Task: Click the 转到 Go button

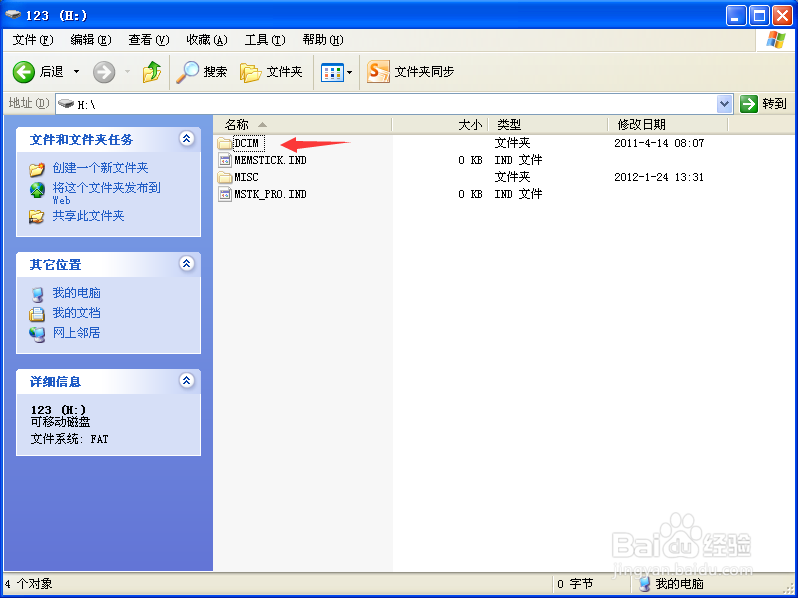Action: click(763, 104)
